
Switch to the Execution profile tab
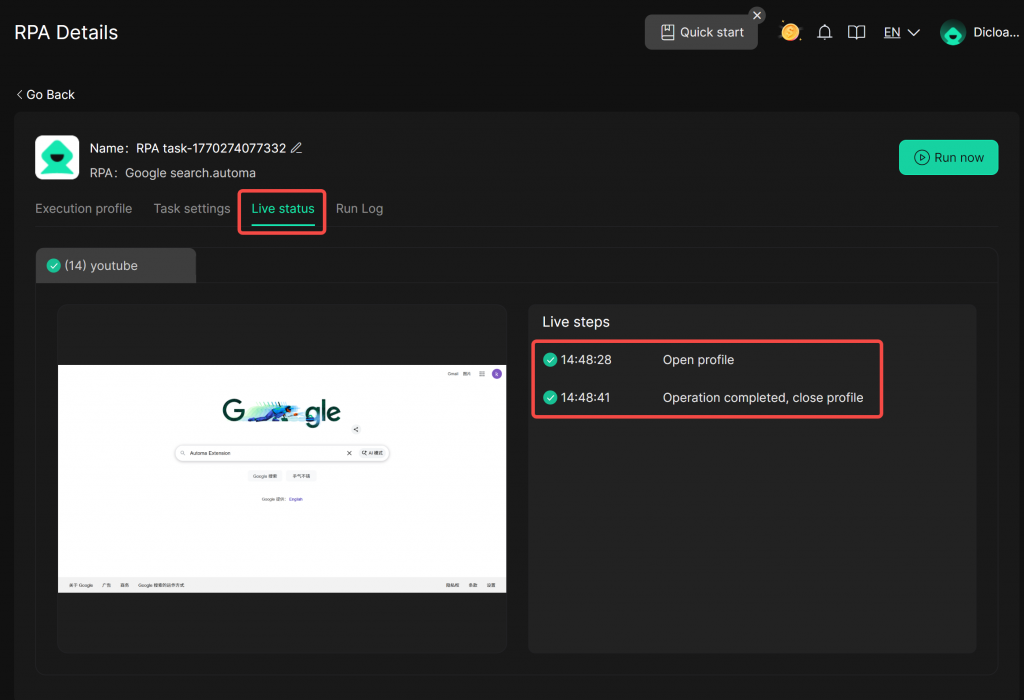[x=83, y=209]
